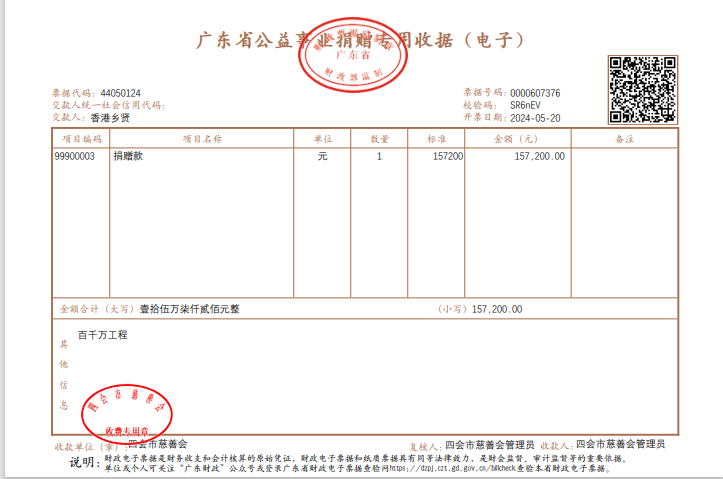Click the 项目名称 column header
The height and width of the screenshot is (479, 723).
click(202, 139)
